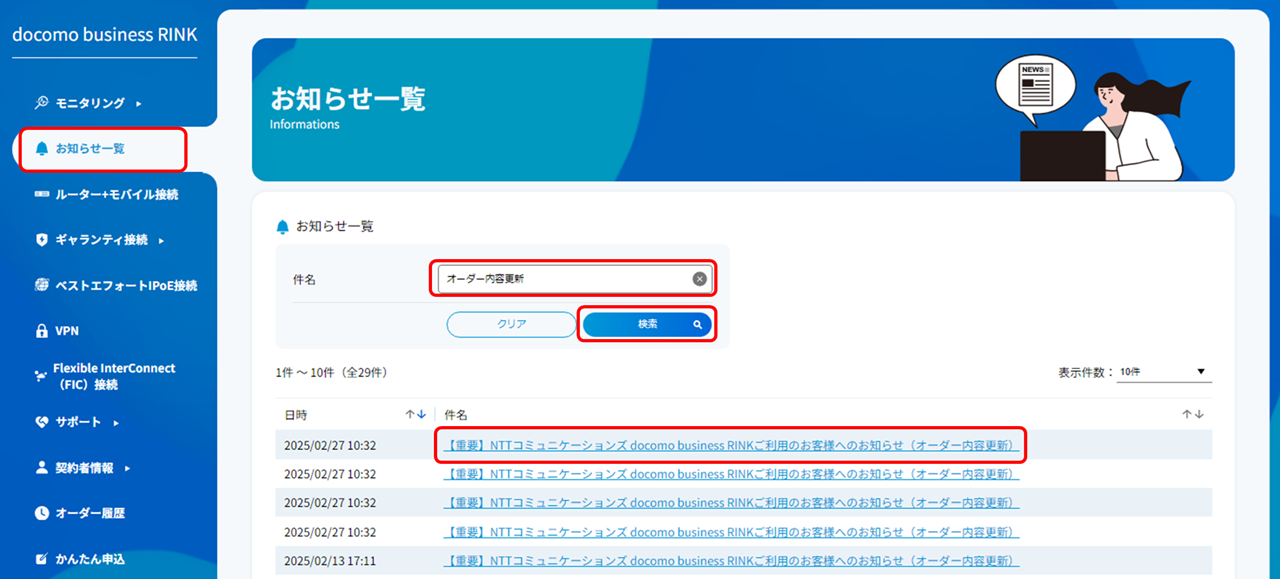Click the Informations subtitle in the banner
Viewport: 1280px width, 579px height.
coord(305,125)
